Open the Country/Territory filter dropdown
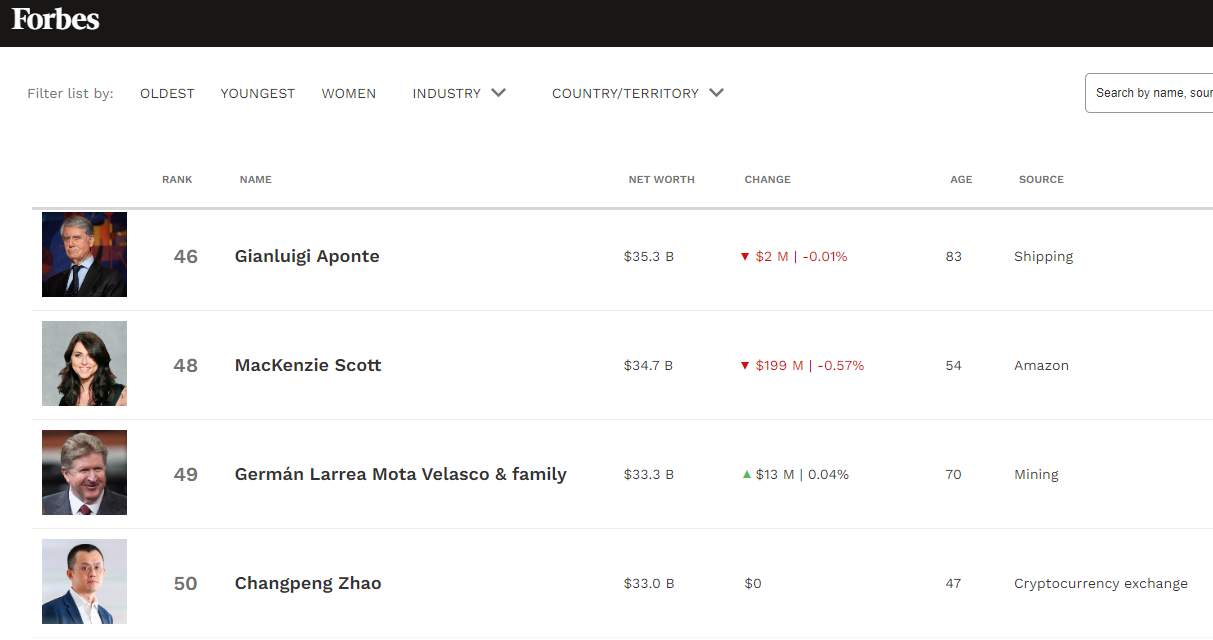 tap(637, 93)
